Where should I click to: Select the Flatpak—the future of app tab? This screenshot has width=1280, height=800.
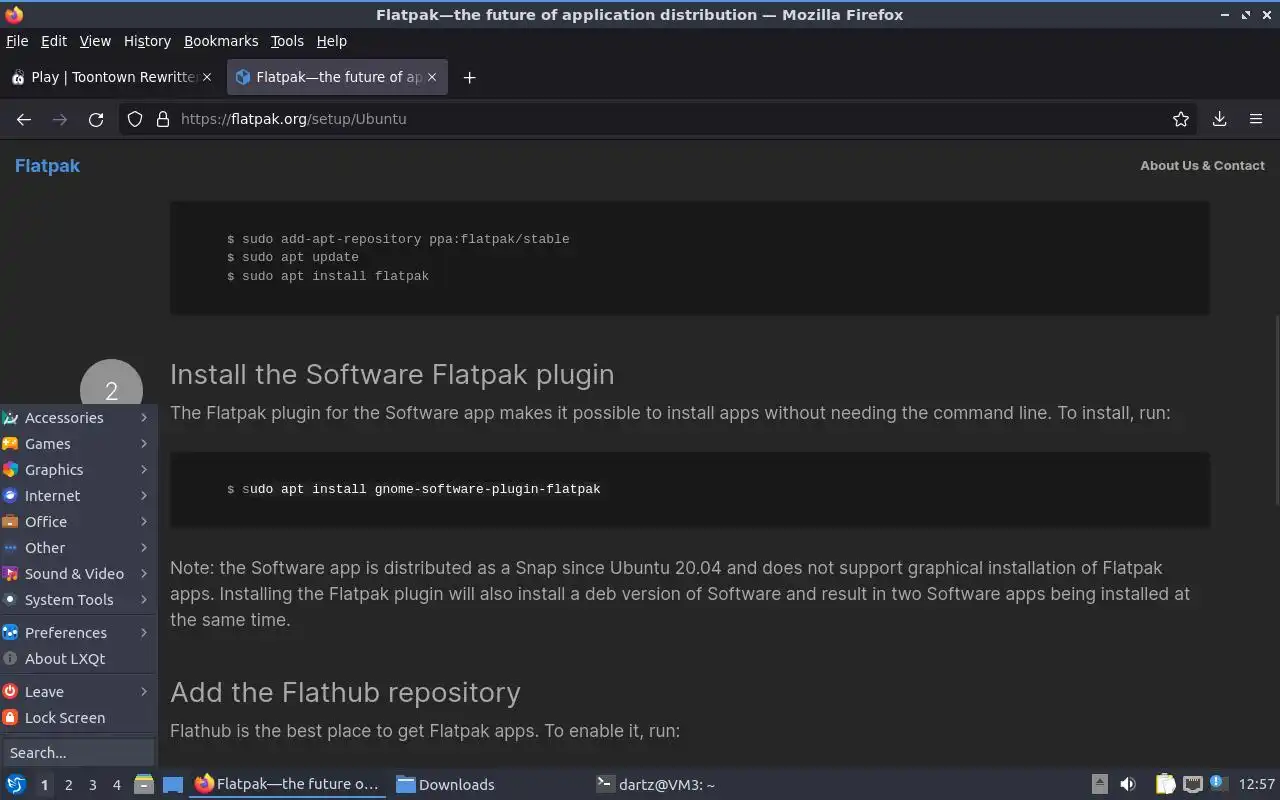coord(337,77)
